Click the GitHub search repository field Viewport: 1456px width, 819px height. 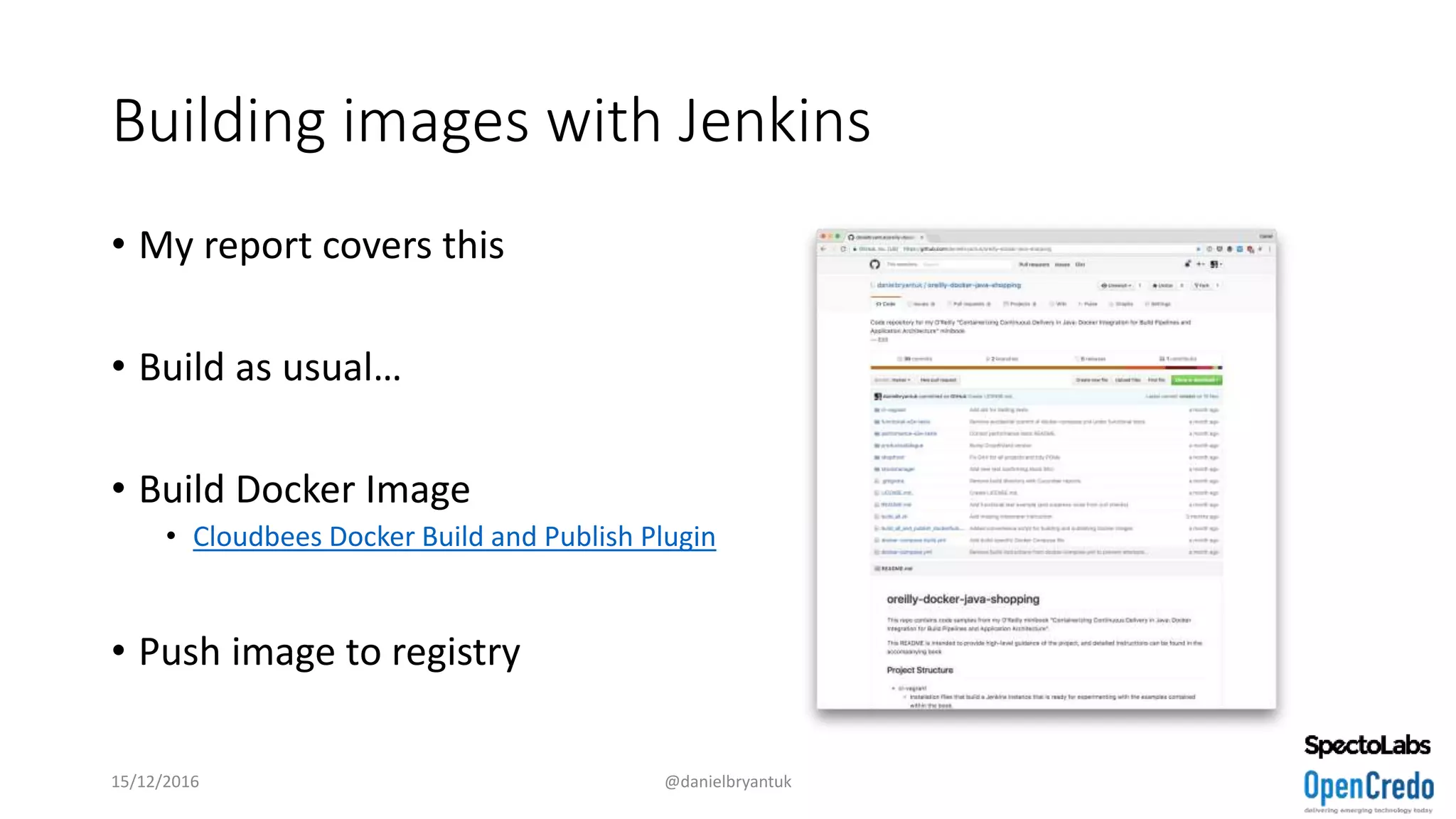tap(947, 264)
